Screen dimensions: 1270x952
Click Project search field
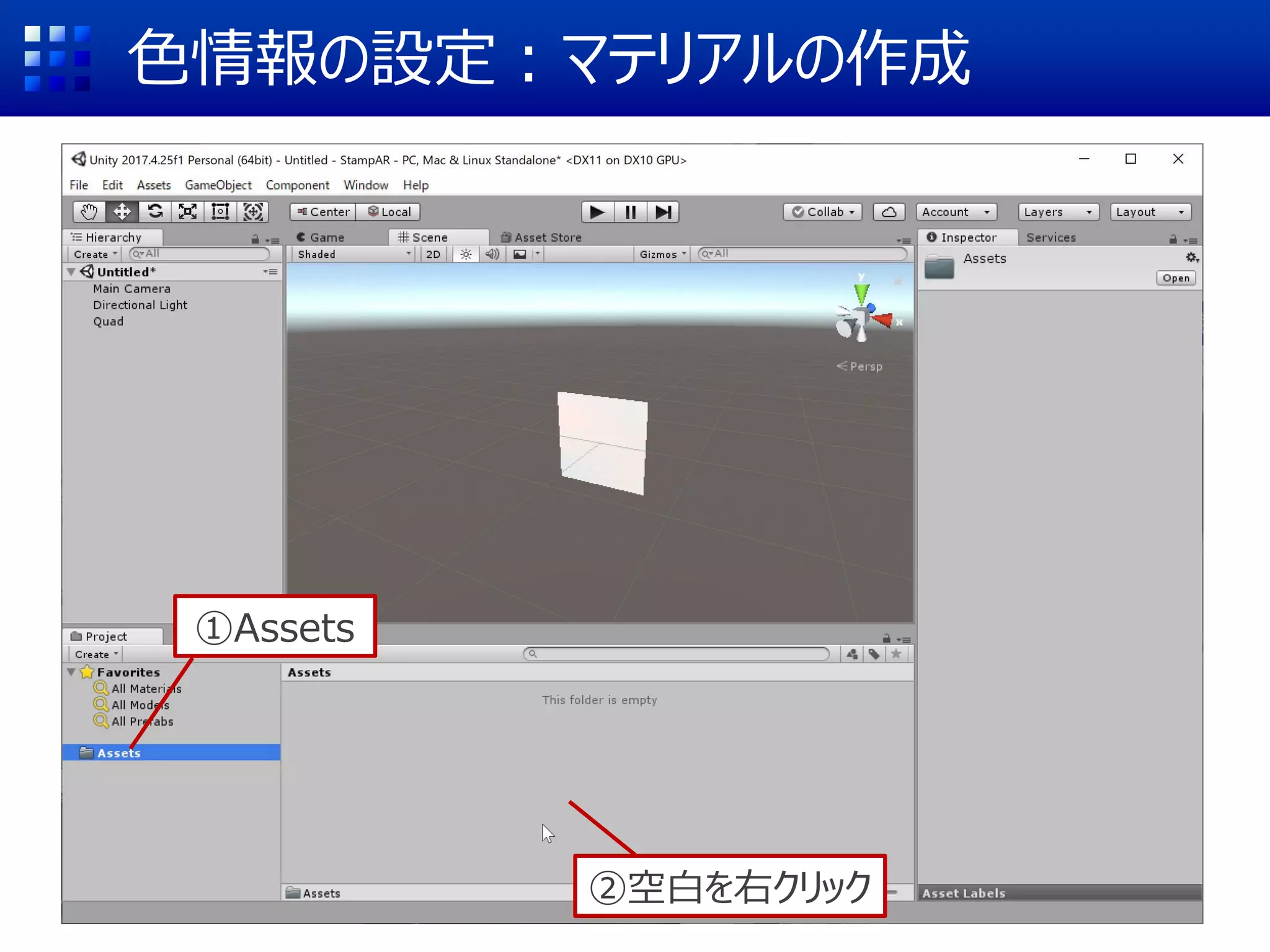(x=676, y=654)
